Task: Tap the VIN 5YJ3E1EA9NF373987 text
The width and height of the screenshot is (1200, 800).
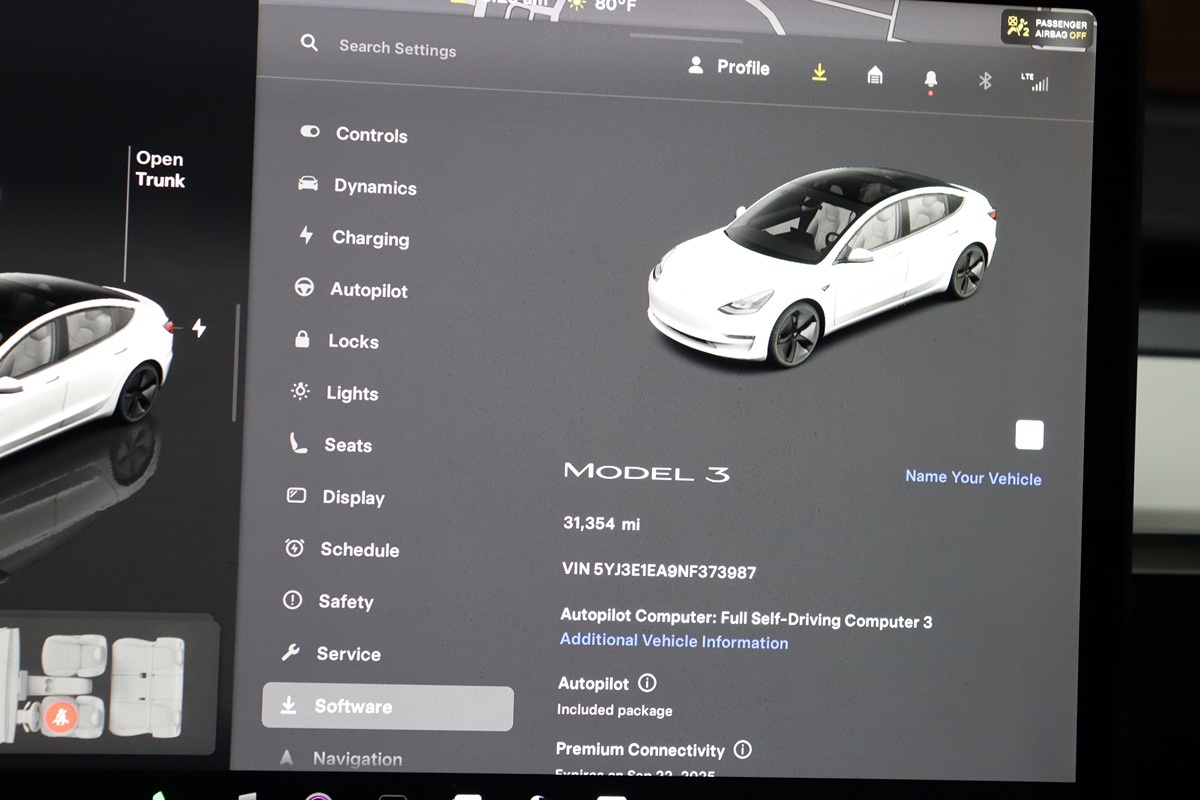Action: pyautogui.click(x=659, y=571)
